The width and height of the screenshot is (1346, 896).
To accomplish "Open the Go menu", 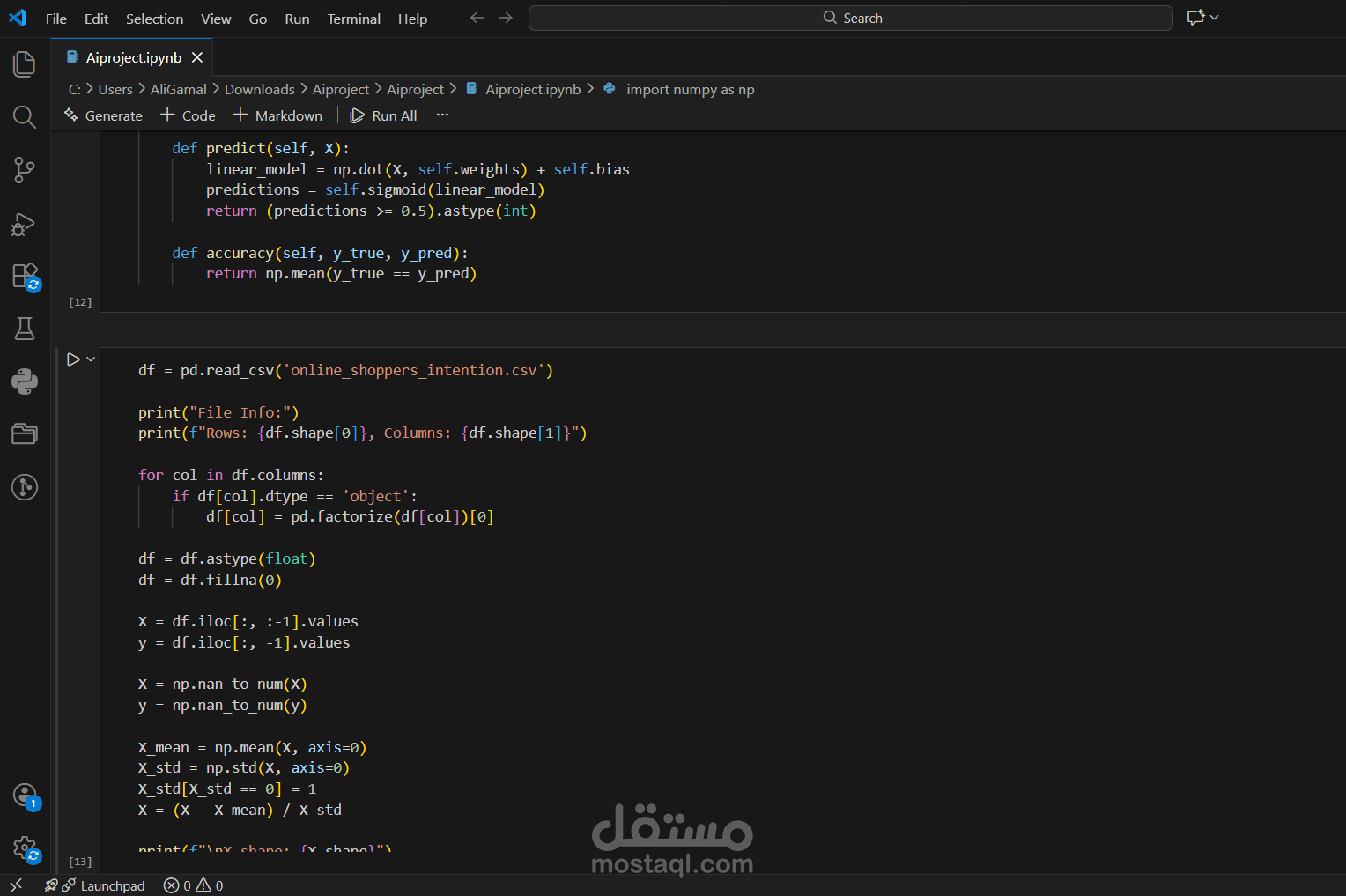I will click(x=258, y=19).
